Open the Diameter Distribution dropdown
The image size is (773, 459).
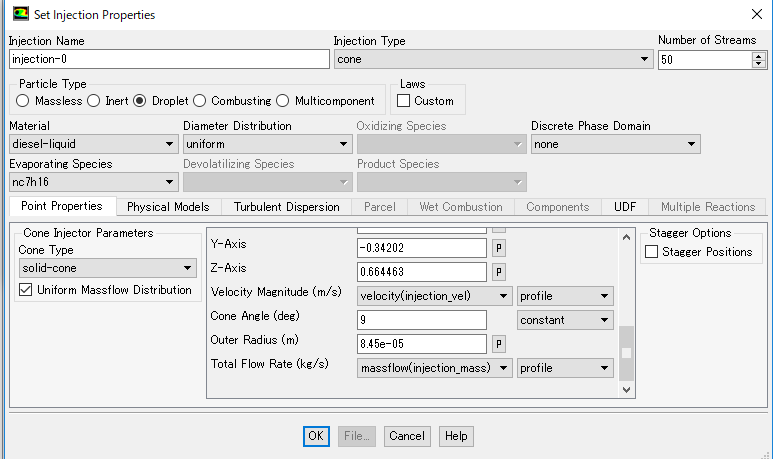pos(268,144)
